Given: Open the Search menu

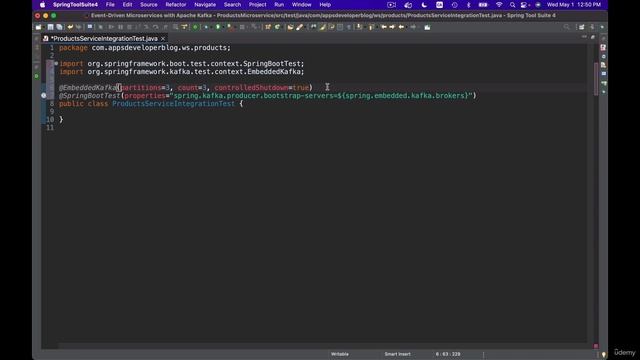Looking at the screenshot, I should (232, 5).
